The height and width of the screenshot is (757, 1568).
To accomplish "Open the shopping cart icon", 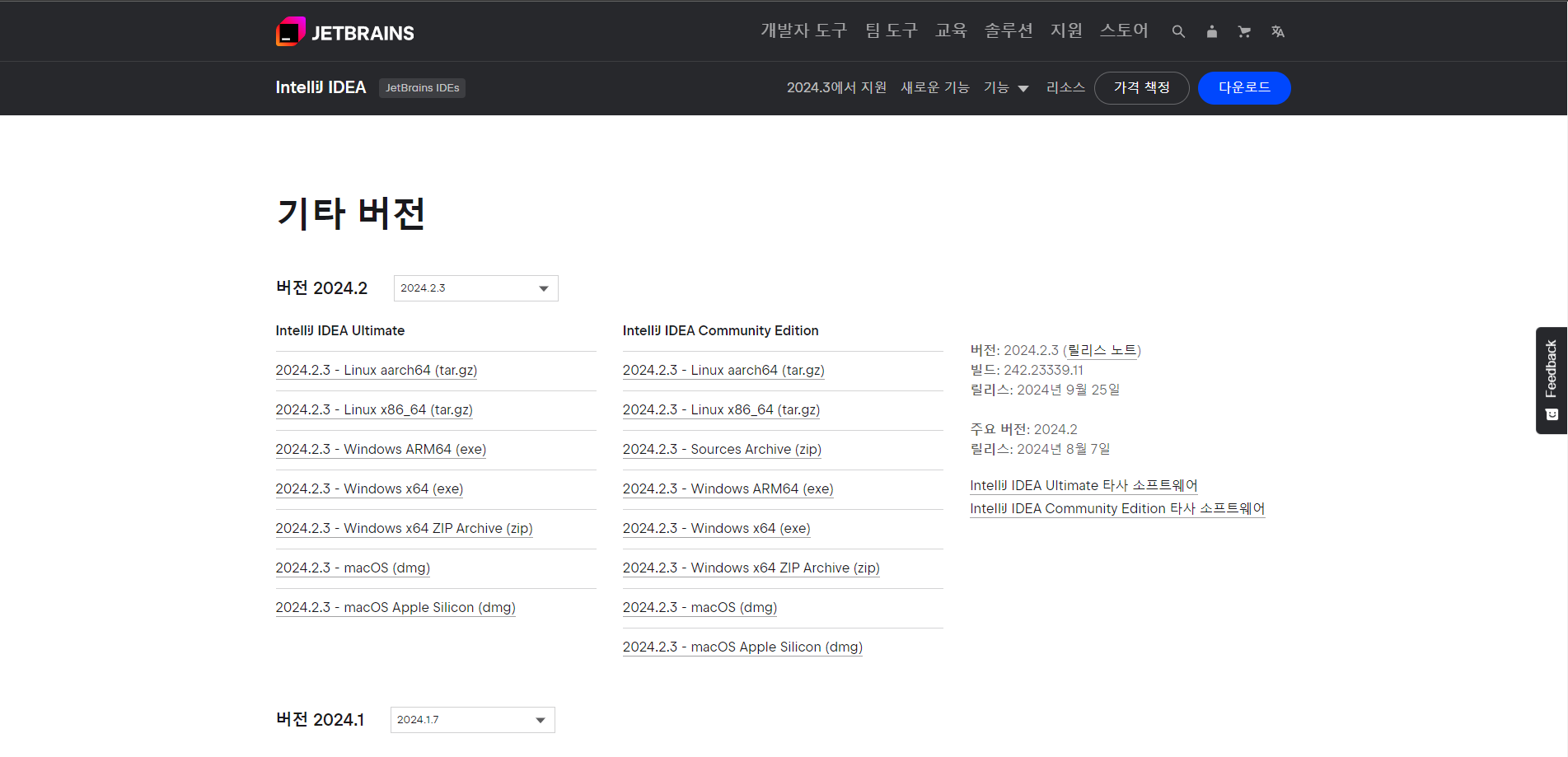I will (x=1244, y=31).
